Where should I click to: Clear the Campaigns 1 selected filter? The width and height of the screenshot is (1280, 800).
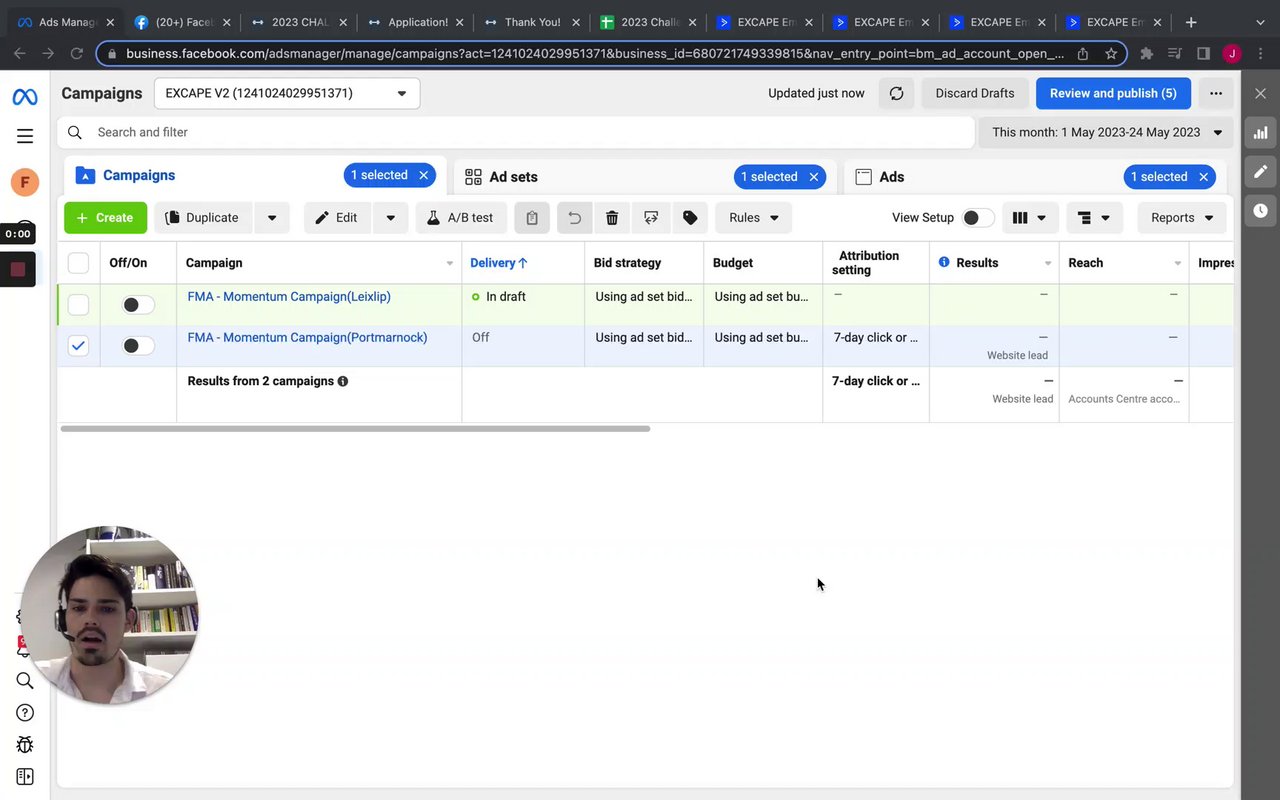click(x=424, y=175)
